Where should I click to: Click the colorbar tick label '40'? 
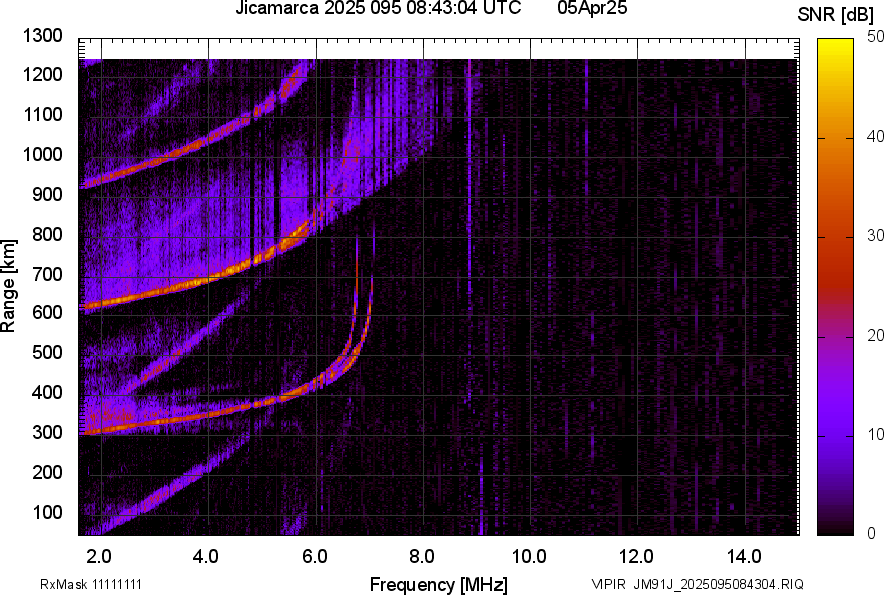[875, 136]
